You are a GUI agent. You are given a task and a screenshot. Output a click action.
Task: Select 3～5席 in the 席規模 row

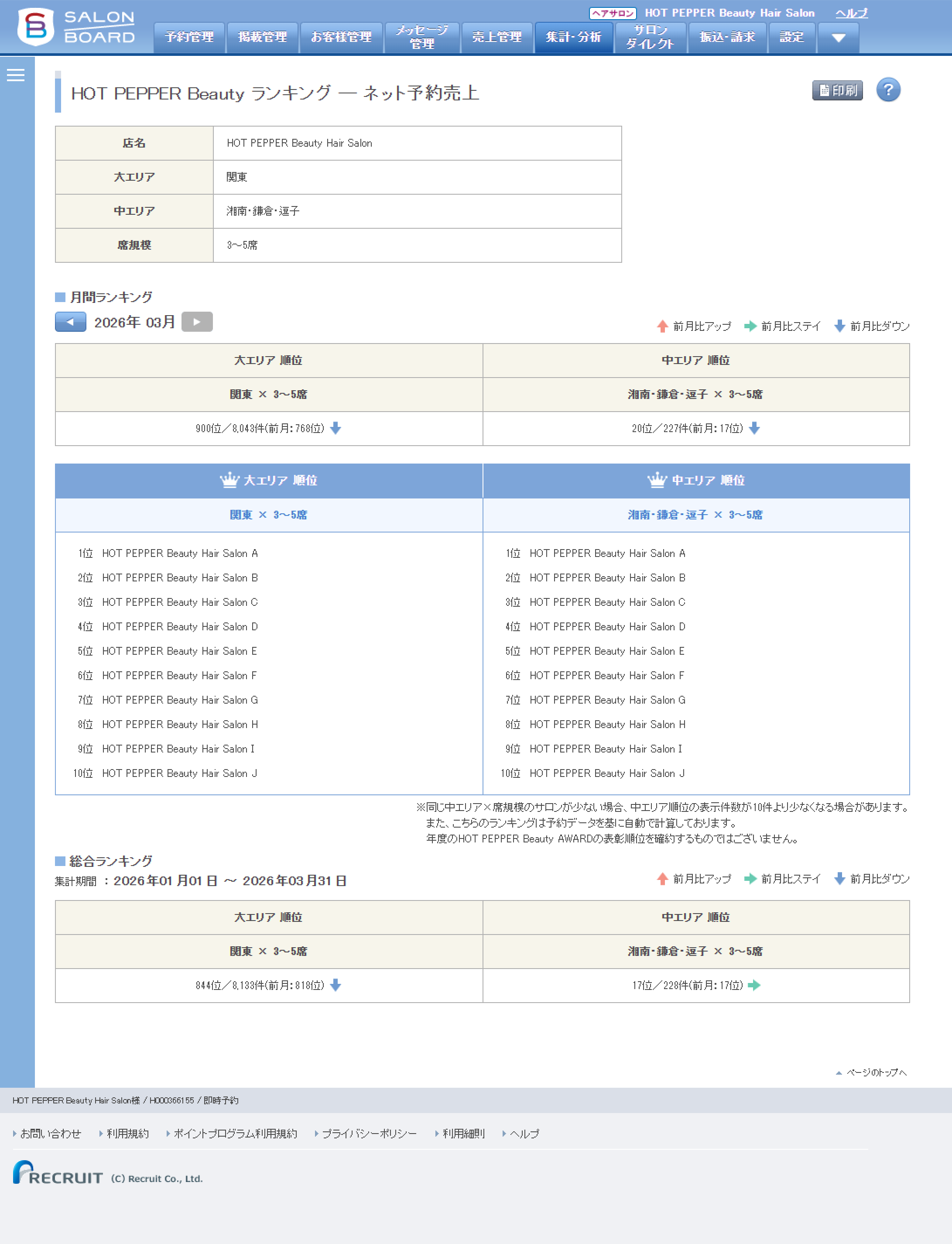click(242, 245)
